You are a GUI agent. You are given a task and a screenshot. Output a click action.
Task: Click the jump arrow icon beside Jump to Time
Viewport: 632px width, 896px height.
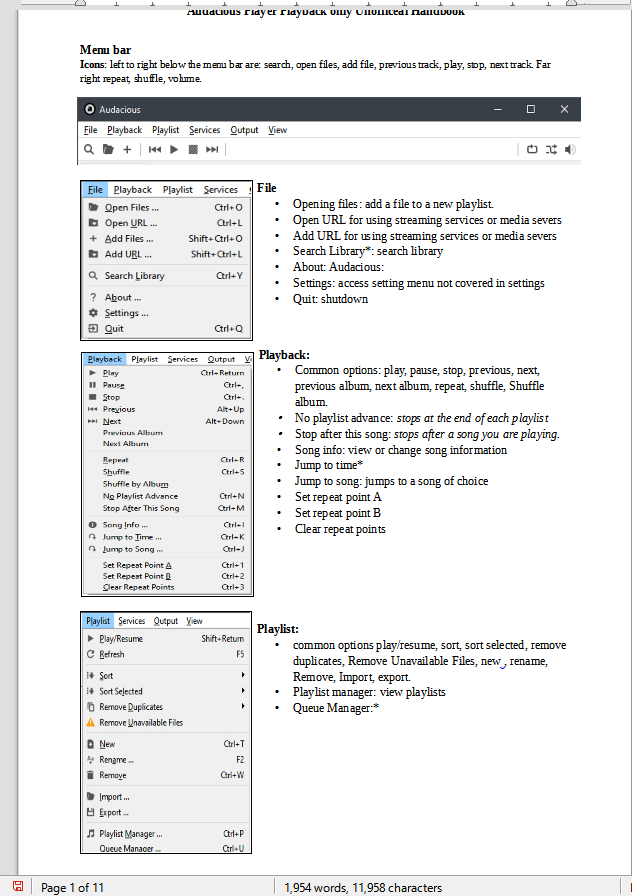(93, 537)
